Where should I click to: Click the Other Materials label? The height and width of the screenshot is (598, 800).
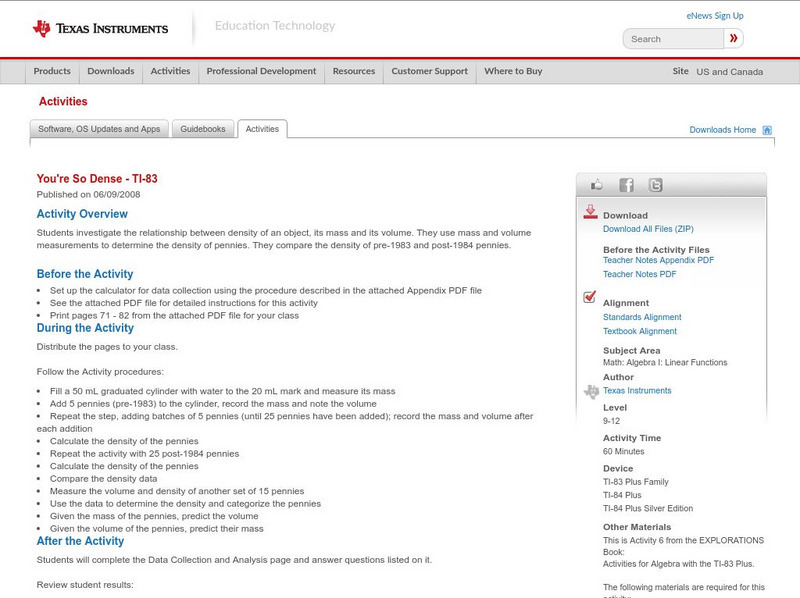tap(637, 527)
